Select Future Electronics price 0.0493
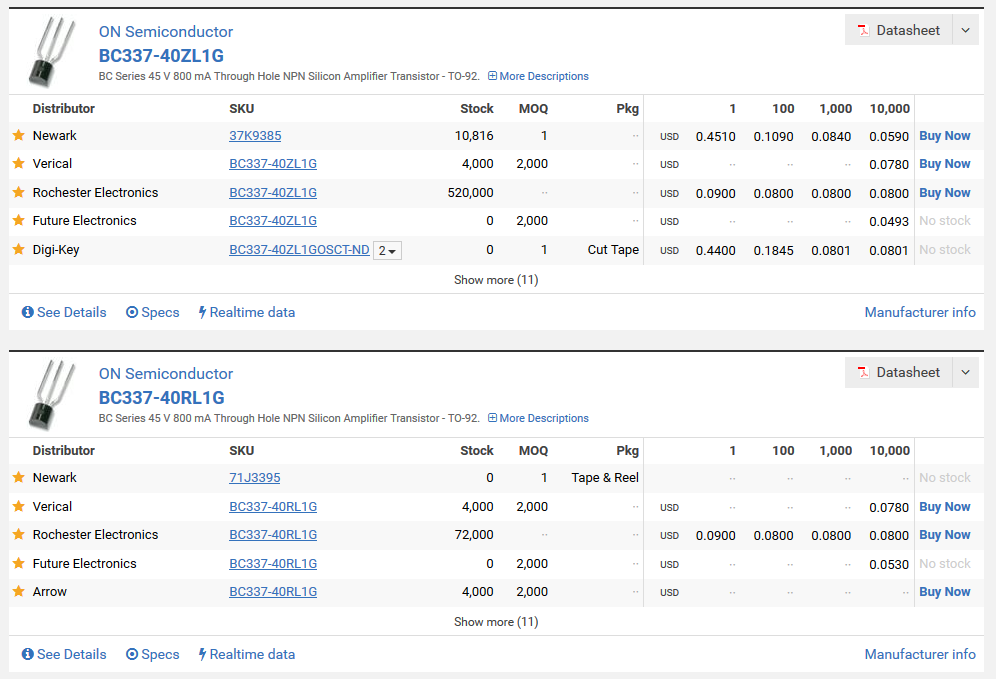996x679 pixels. (889, 221)
